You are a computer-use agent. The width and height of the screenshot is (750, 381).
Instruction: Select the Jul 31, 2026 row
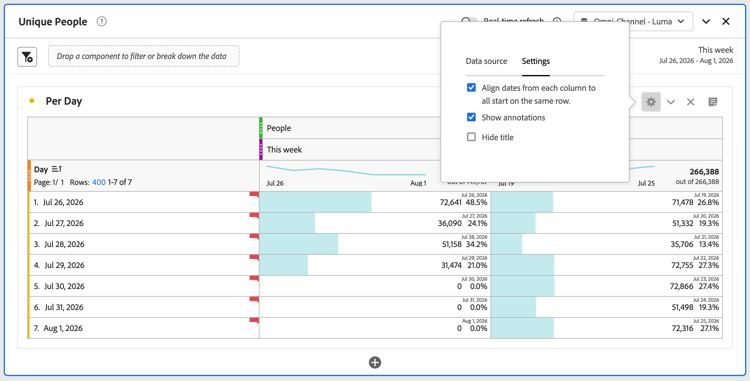coord(143,307)
